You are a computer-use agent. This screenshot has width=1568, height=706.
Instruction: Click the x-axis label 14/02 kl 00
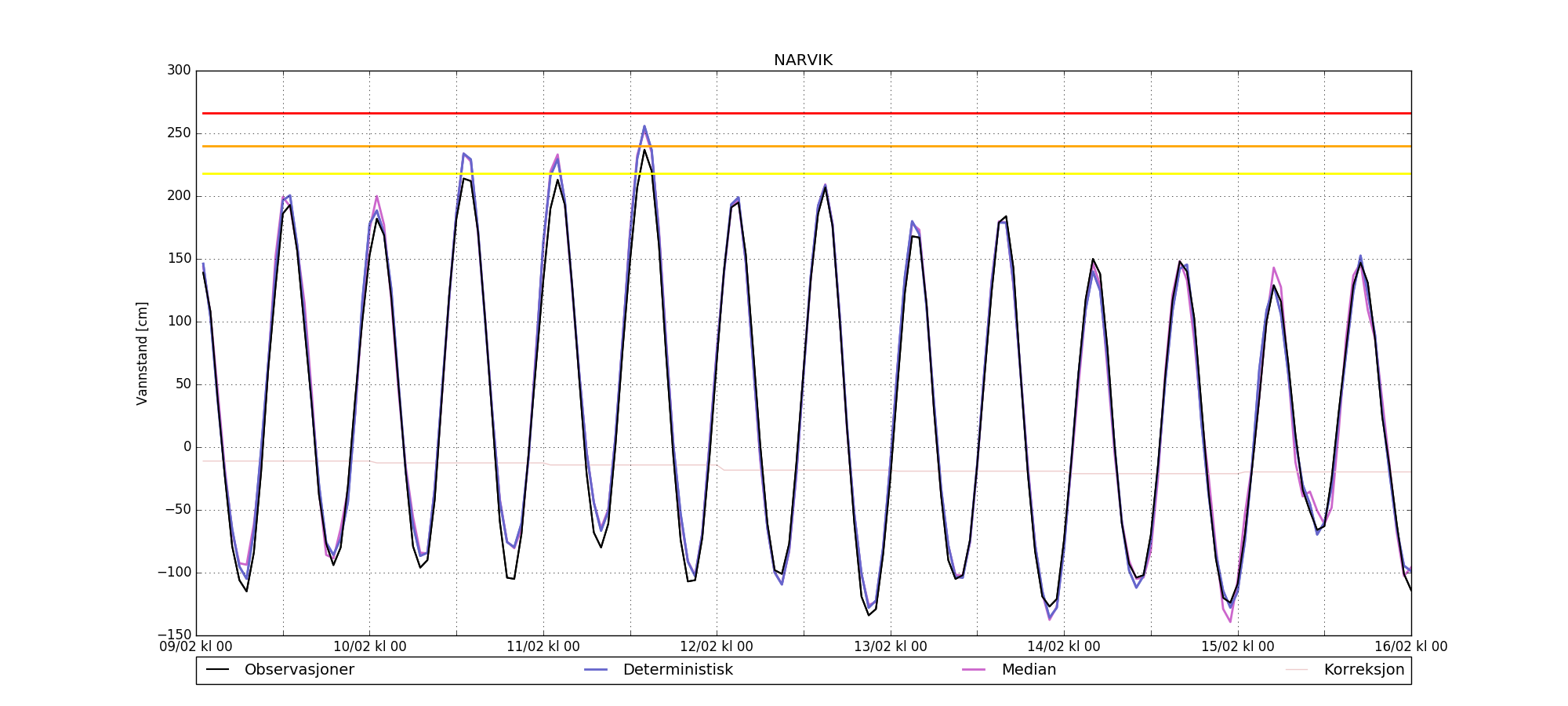point(1064,647)
